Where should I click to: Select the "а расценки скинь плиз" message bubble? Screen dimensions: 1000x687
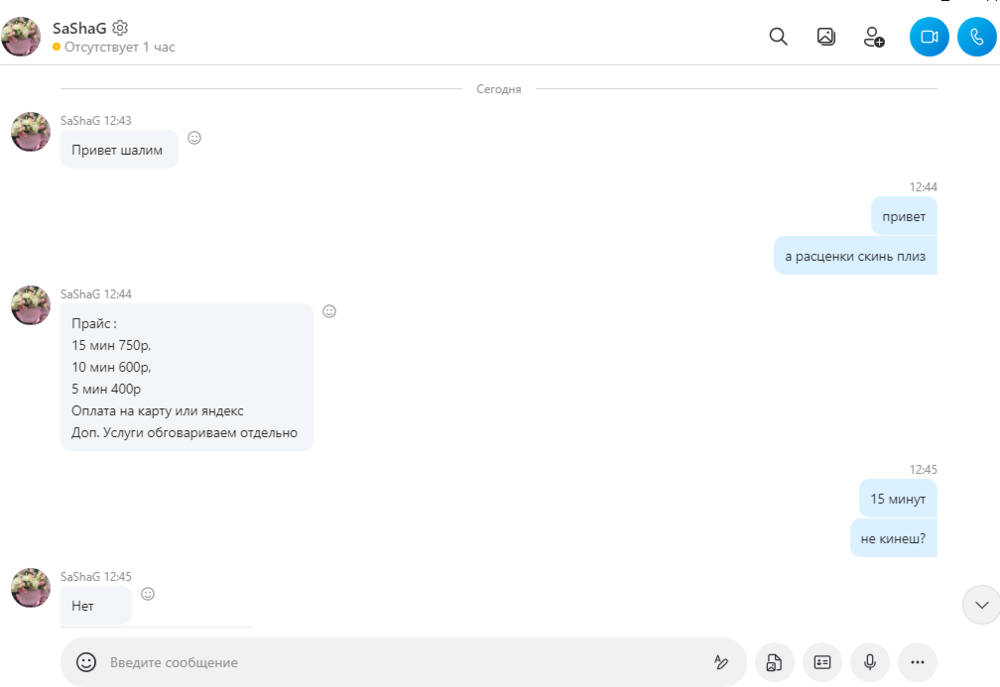855,256
